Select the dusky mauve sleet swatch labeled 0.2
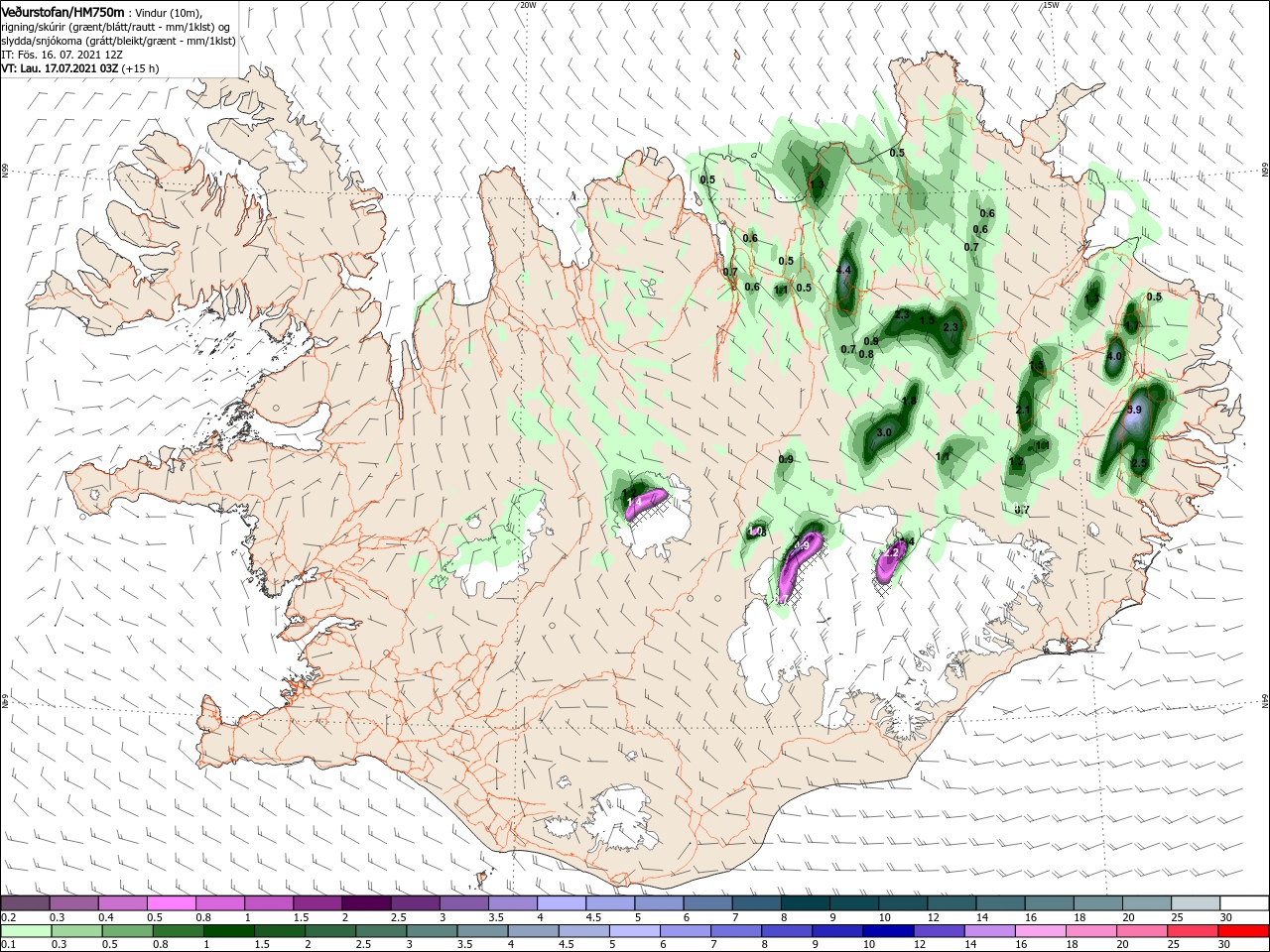This screenshot has height=952, width=1270. [25, 902]
